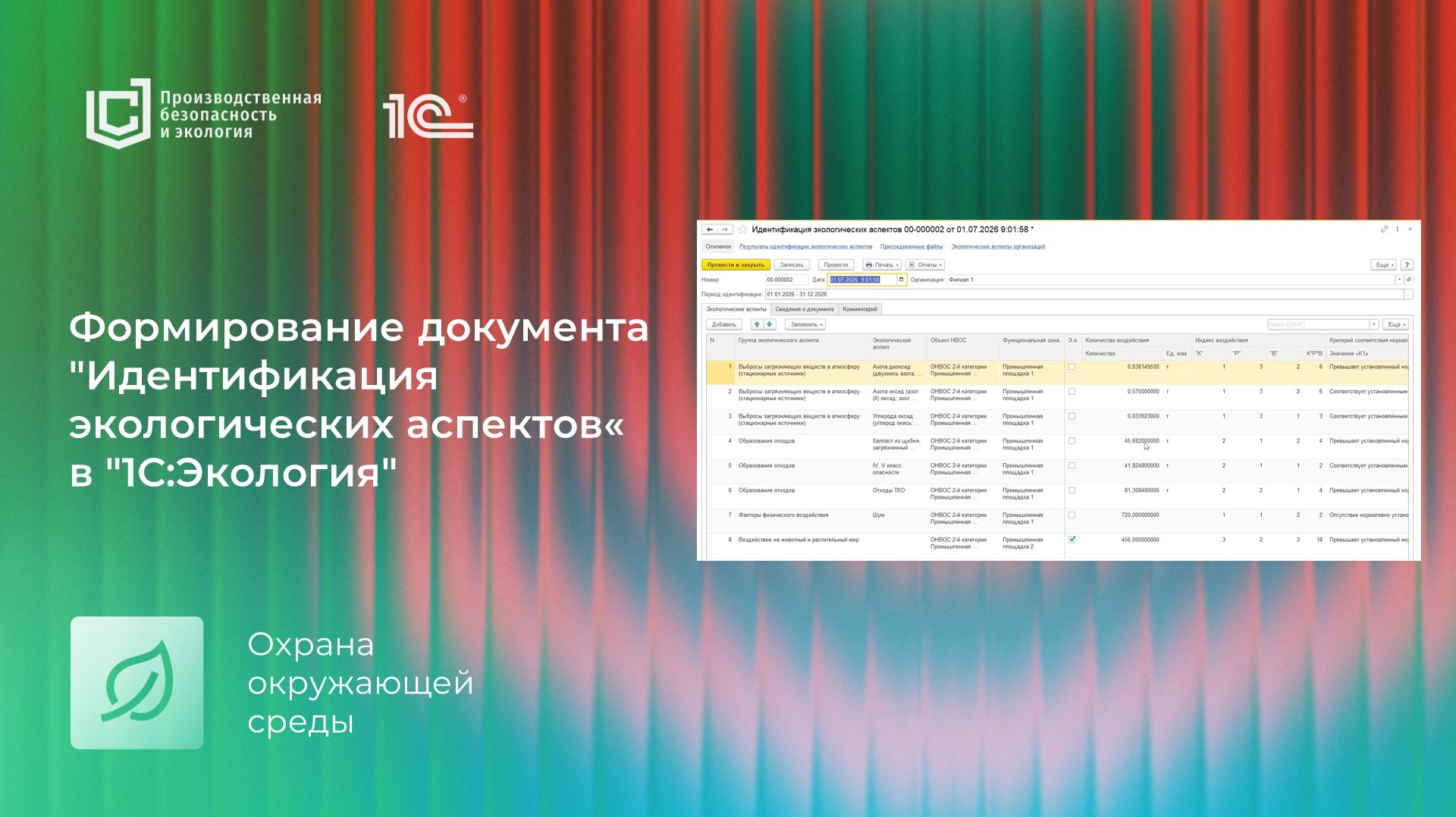Open the window's three-dot options menu
Image resolution: width=1456 pixels, height=817 pixels.
1398,229
